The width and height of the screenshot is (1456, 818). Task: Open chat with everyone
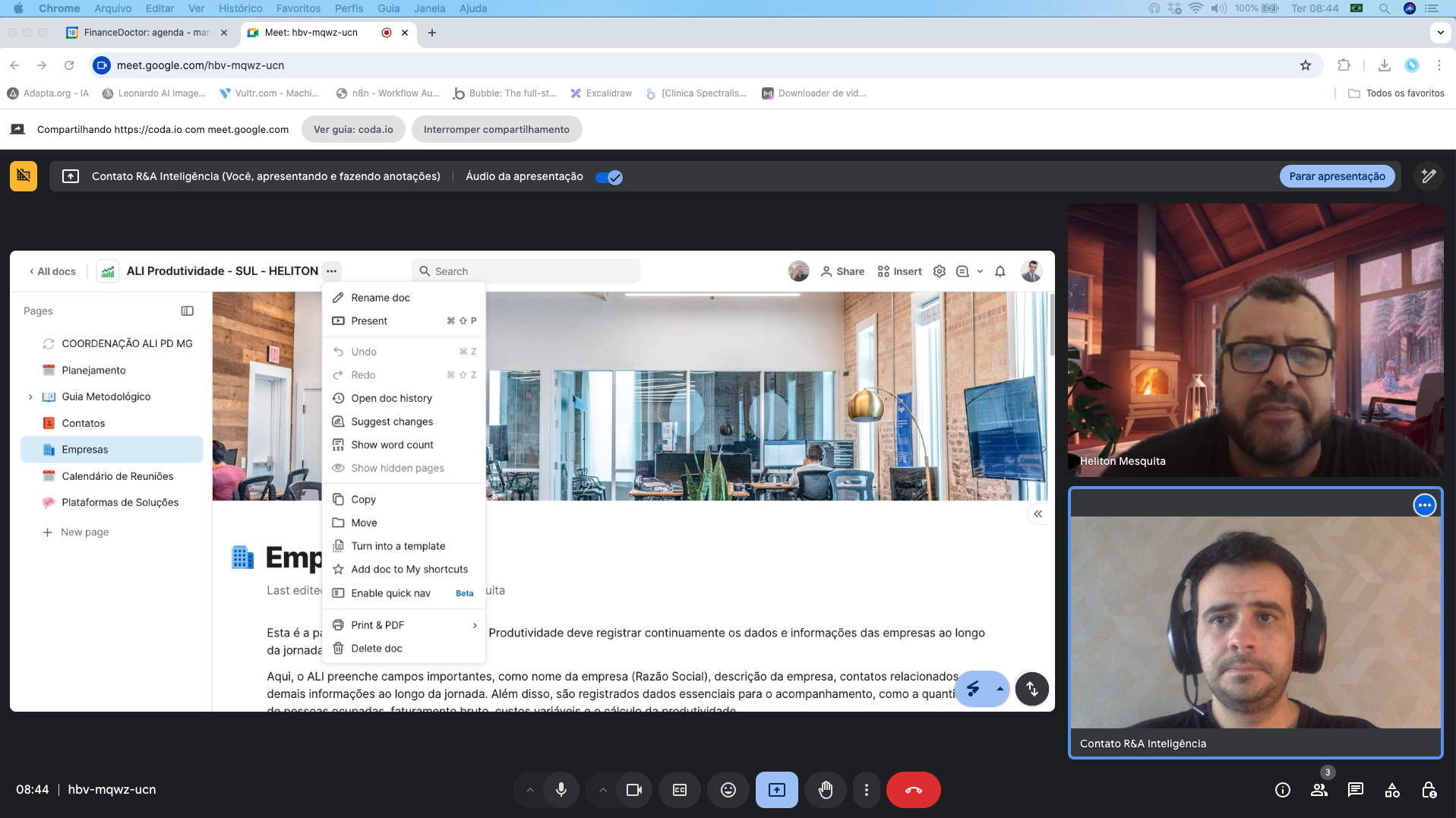coord(1356,790)
